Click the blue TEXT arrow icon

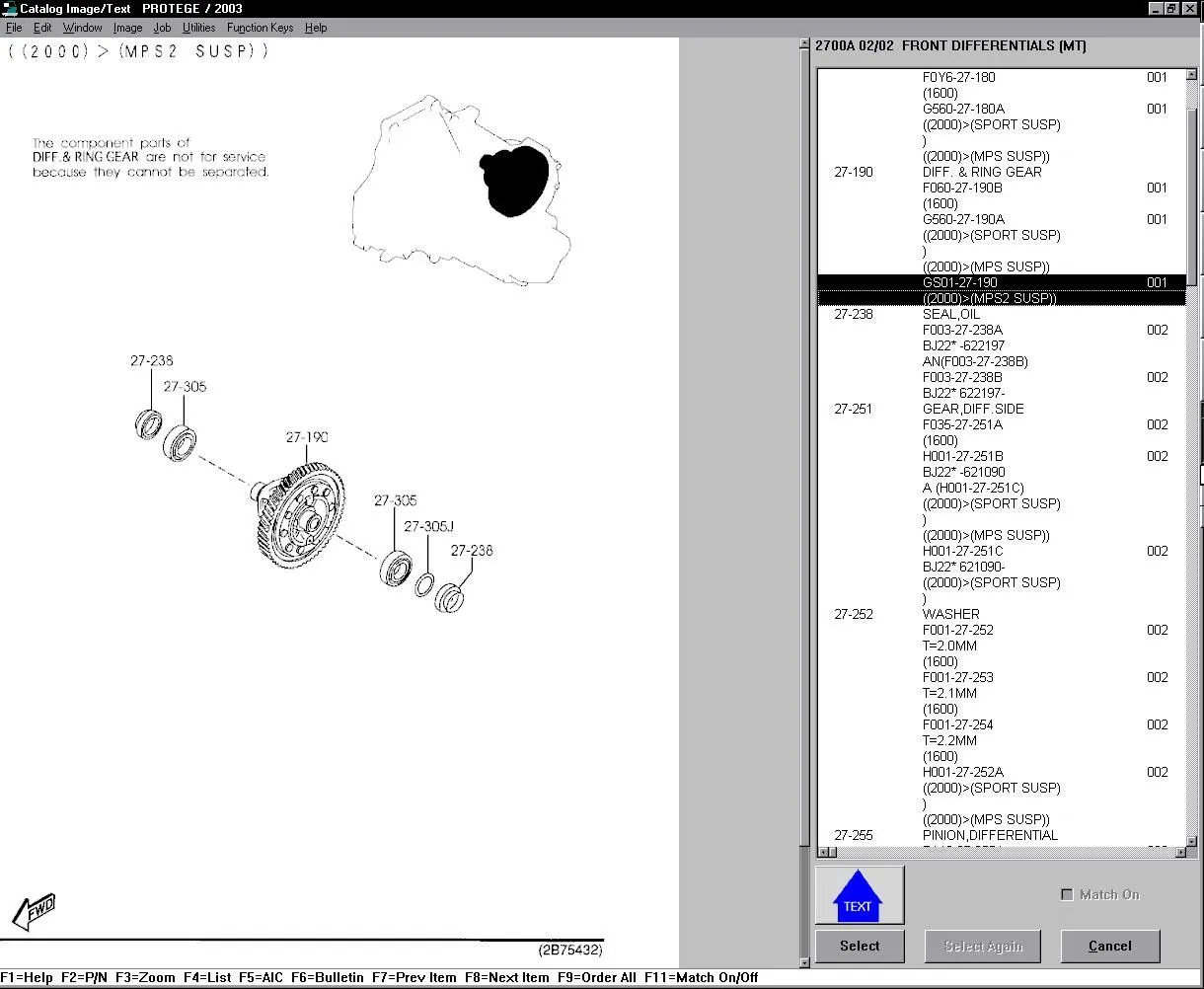(x=859, y=895)
